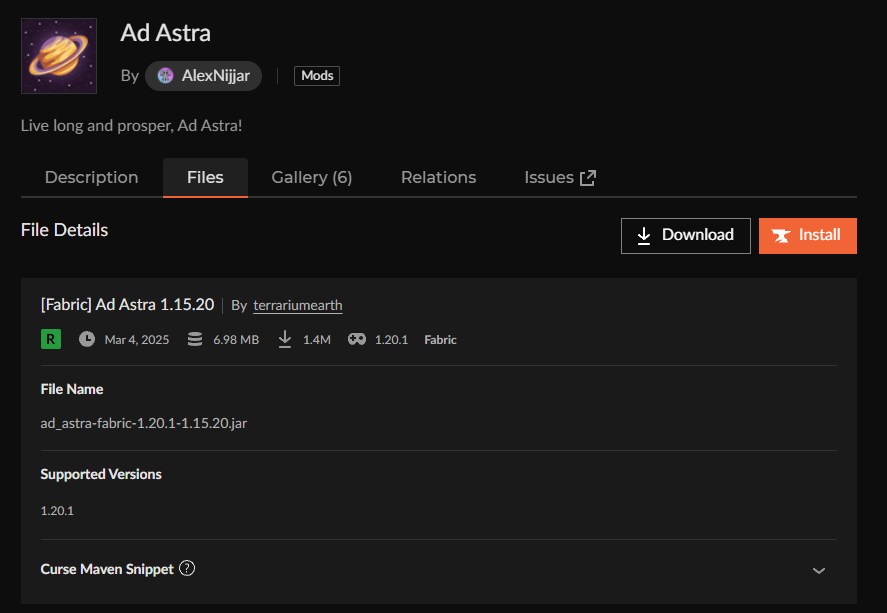Click the Ad Astra planet thumbnail
The image size is (887, 613).
pos(59,56)
